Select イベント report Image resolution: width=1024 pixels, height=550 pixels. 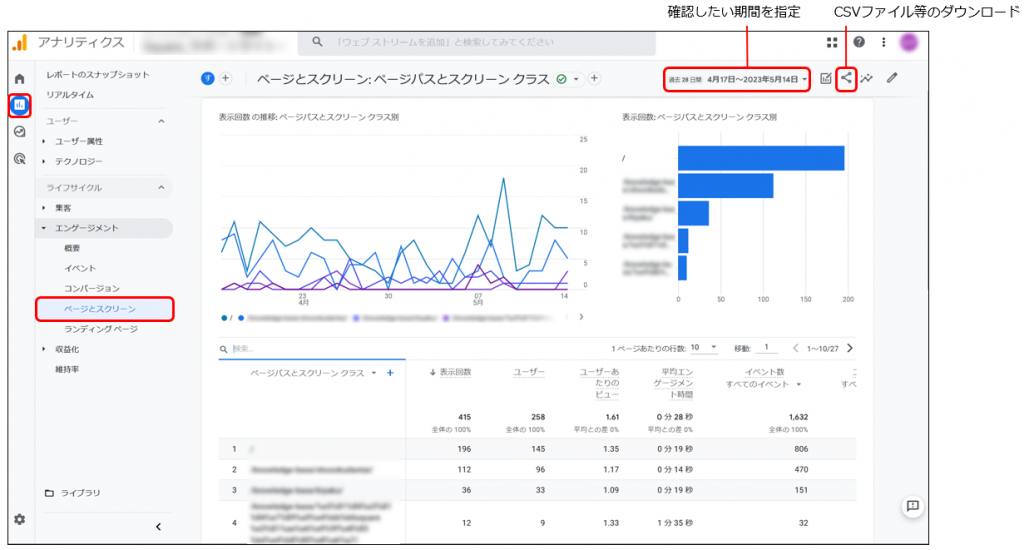(80, 268)
